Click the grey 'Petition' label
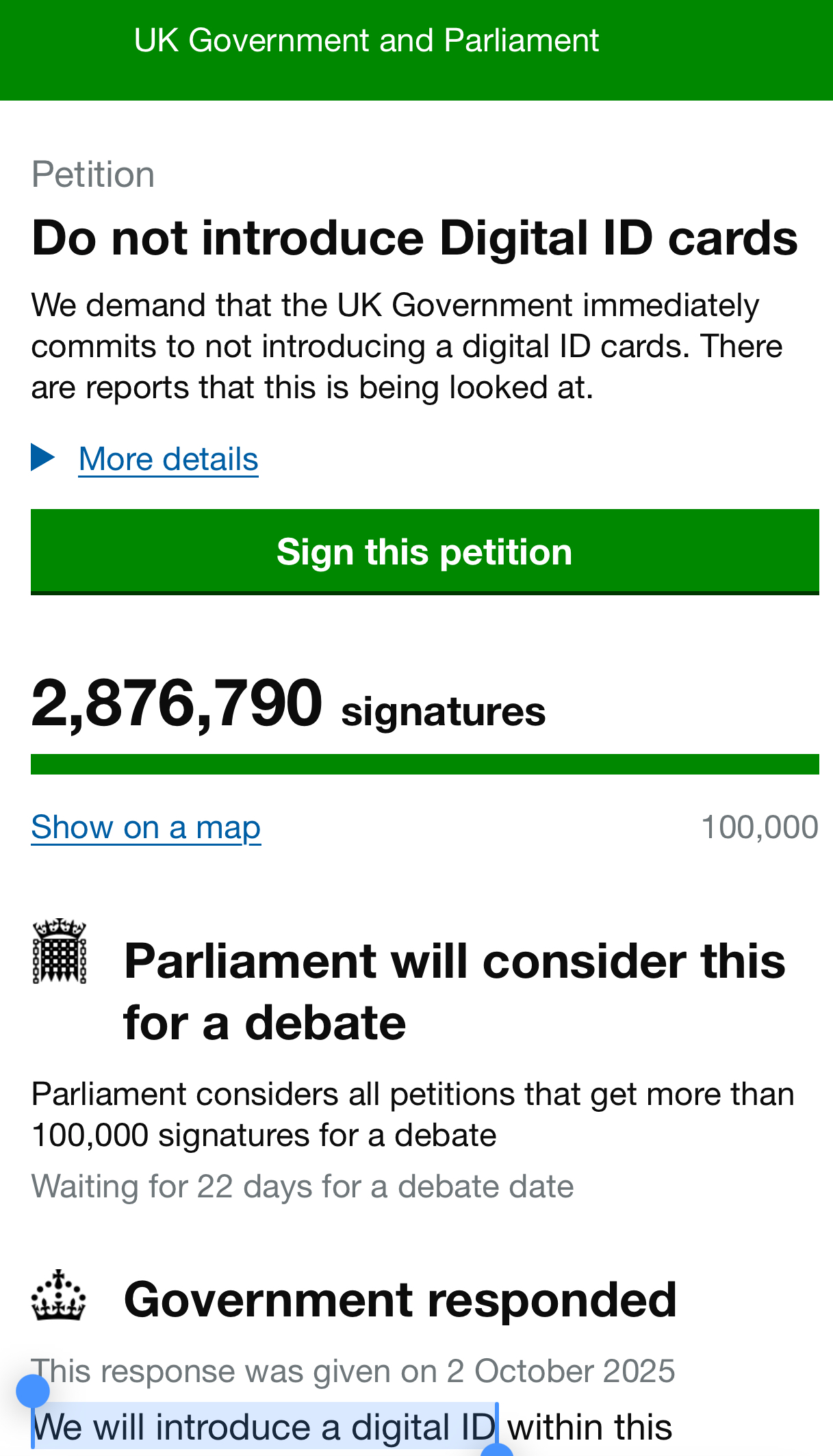The image size is (833, 1456). click(93, 174)
